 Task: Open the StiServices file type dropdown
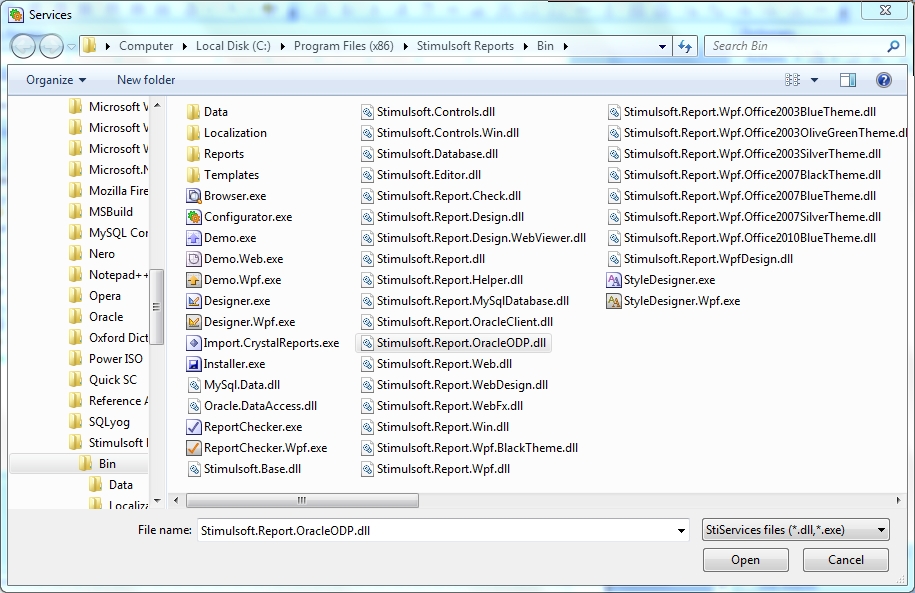tap(796, 530)
